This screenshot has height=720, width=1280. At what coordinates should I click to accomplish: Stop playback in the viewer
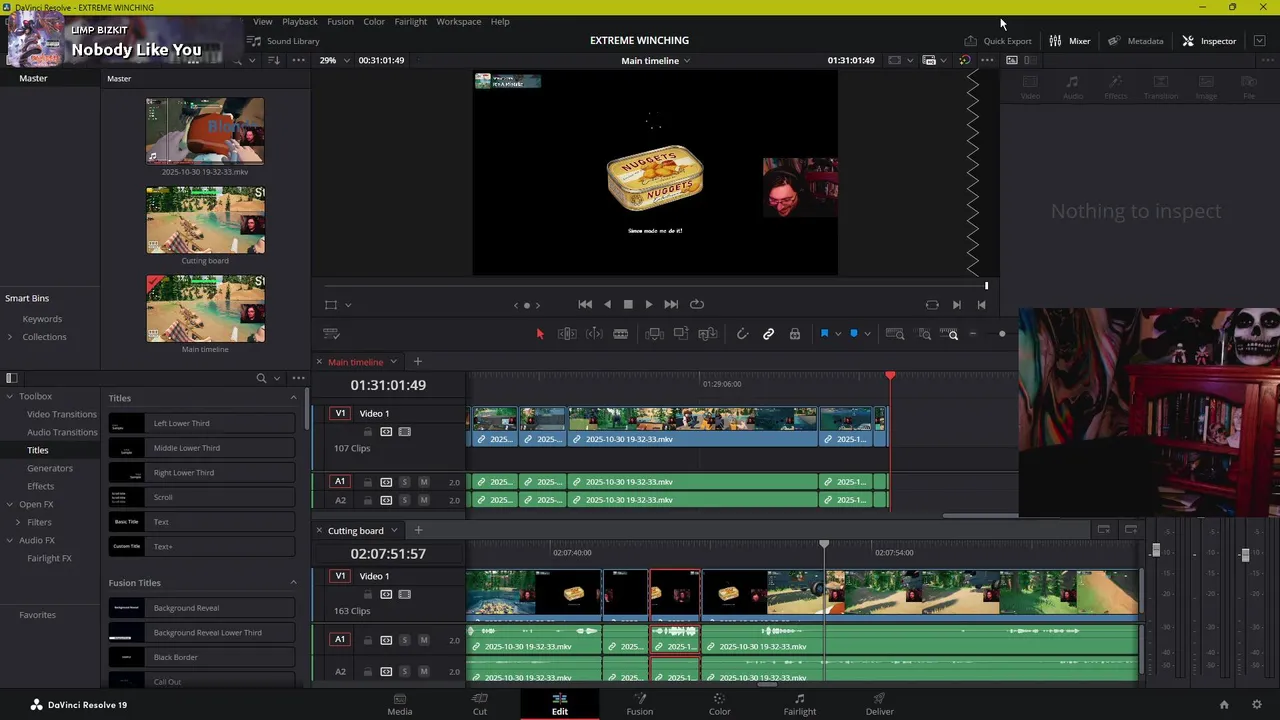pos(628,304)
